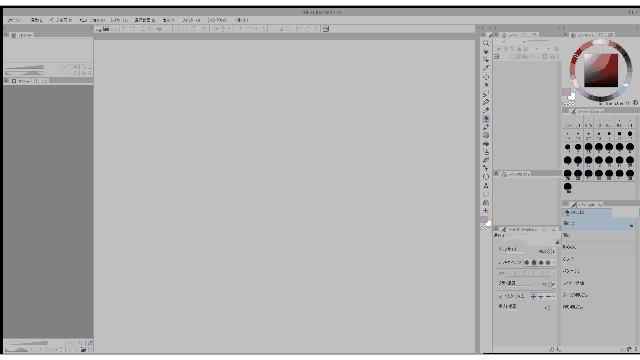Click the New file icon in command bar
640x360 pixels.
pos(99,29)
